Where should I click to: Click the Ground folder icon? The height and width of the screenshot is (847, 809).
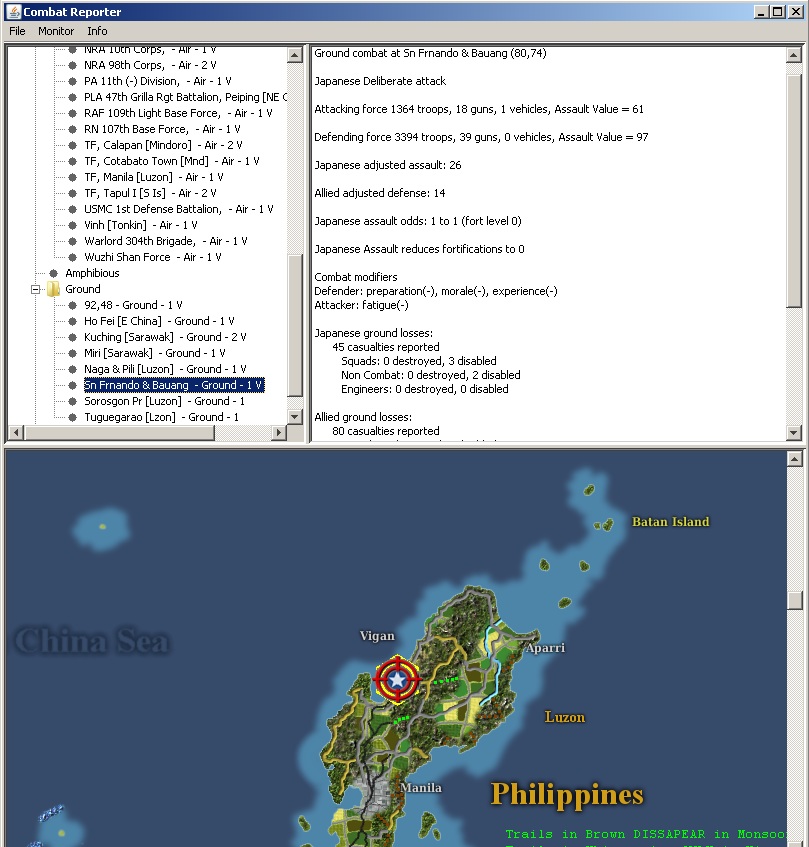[53, 289]
